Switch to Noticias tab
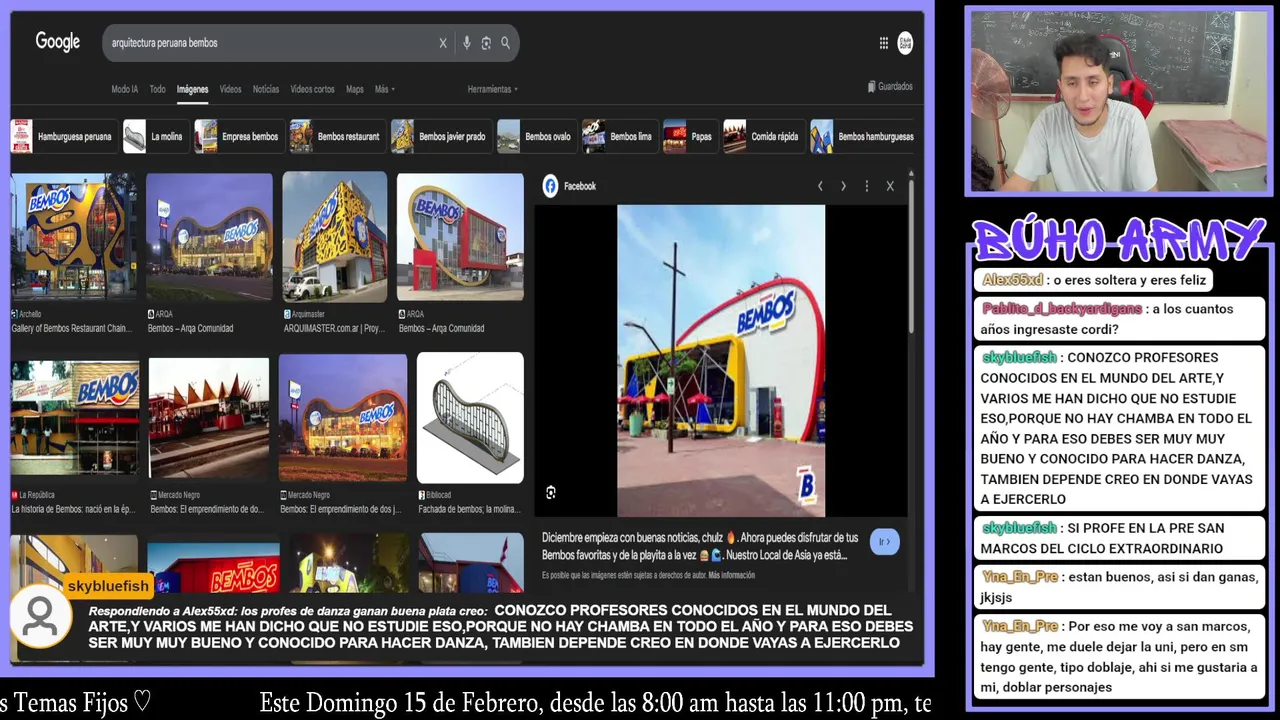The height and width of the screenshot is (720, 1280). (x=266, y=89)
